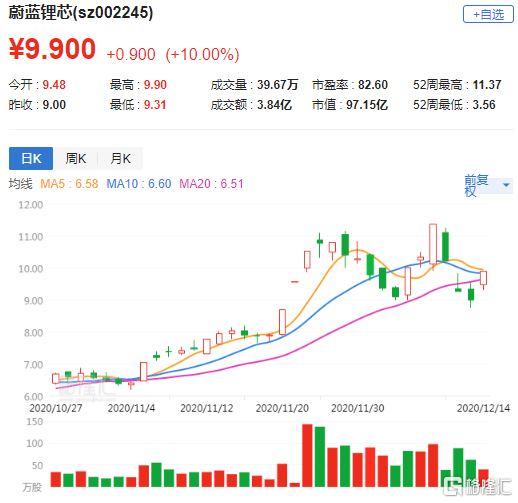
Task: Open the 前复权 adjustment dropdown
Action: click(x=488, y=185)
